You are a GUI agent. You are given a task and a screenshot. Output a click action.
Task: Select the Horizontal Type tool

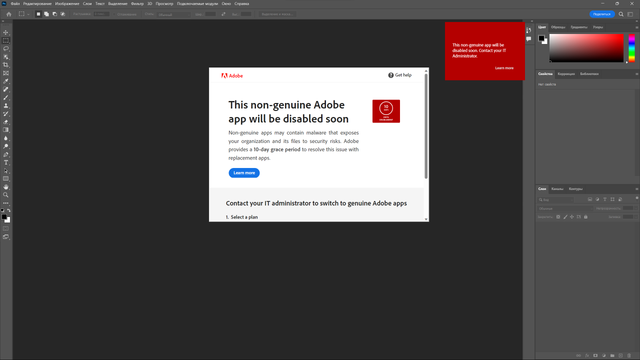point(6,163)
